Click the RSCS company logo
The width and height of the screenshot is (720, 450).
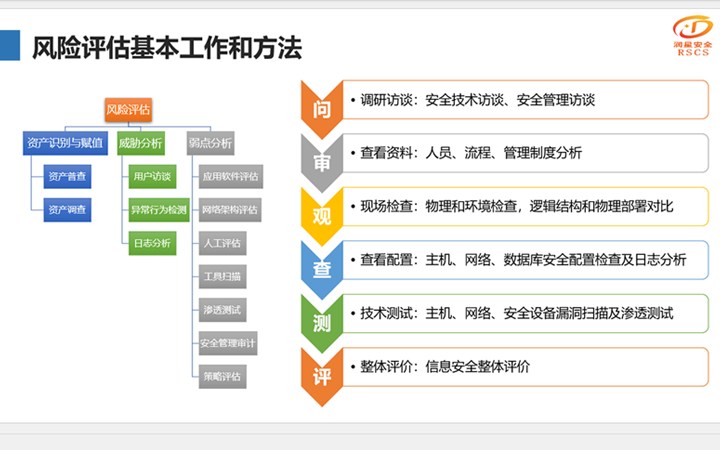click(x=692, y=36)
